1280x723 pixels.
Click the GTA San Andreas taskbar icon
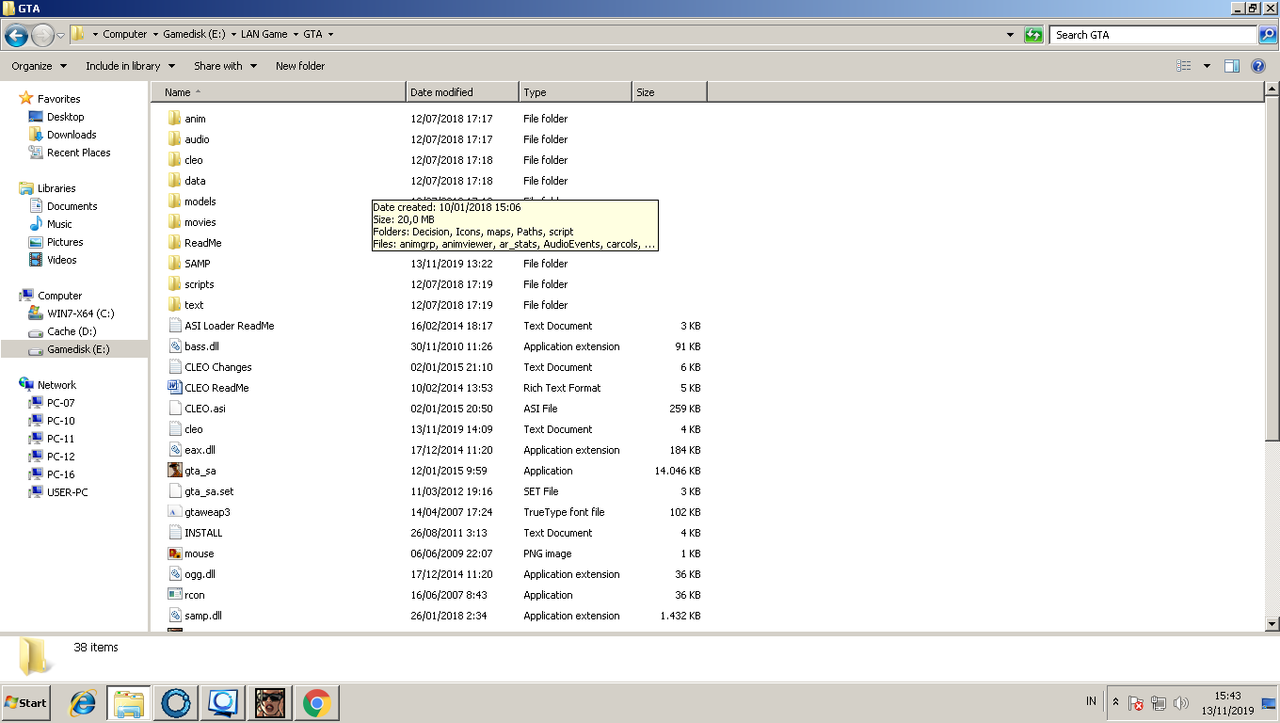[270, 703]
